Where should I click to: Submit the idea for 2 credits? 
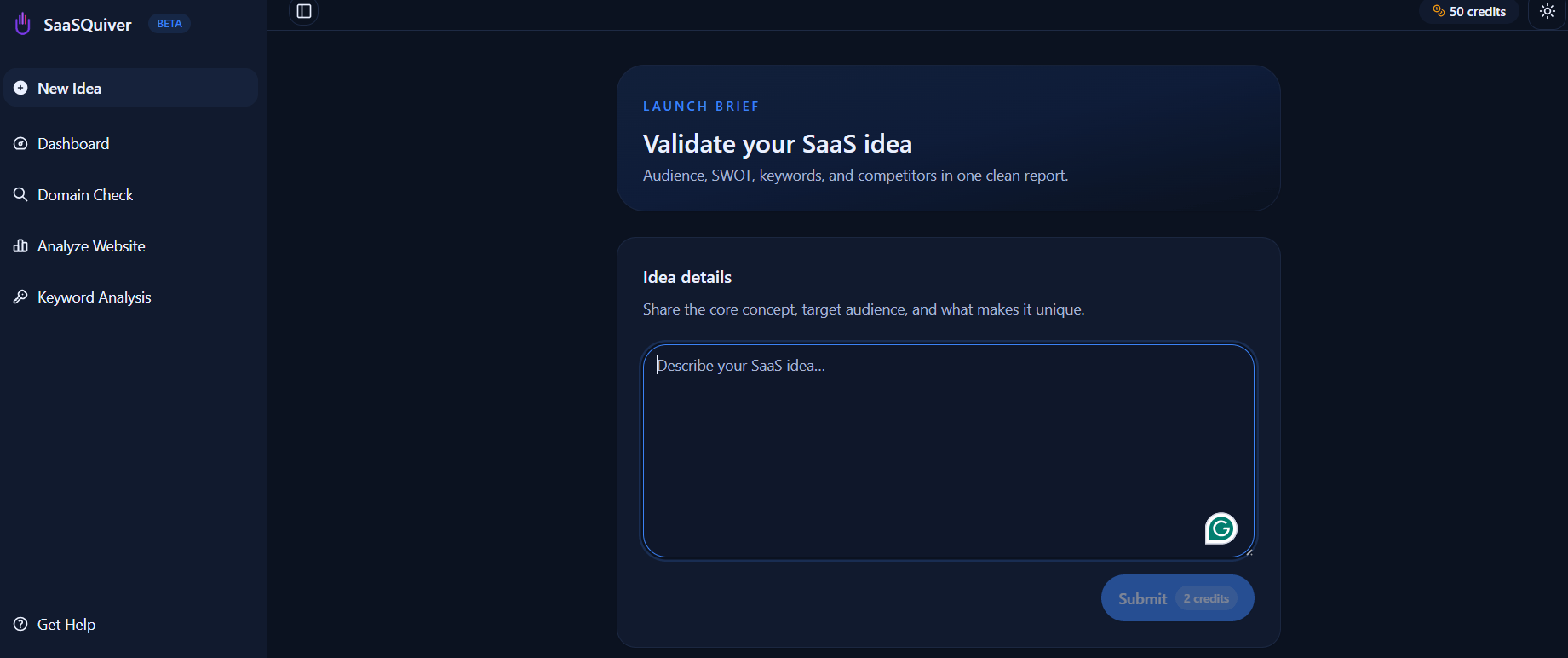coord(1177,598)
